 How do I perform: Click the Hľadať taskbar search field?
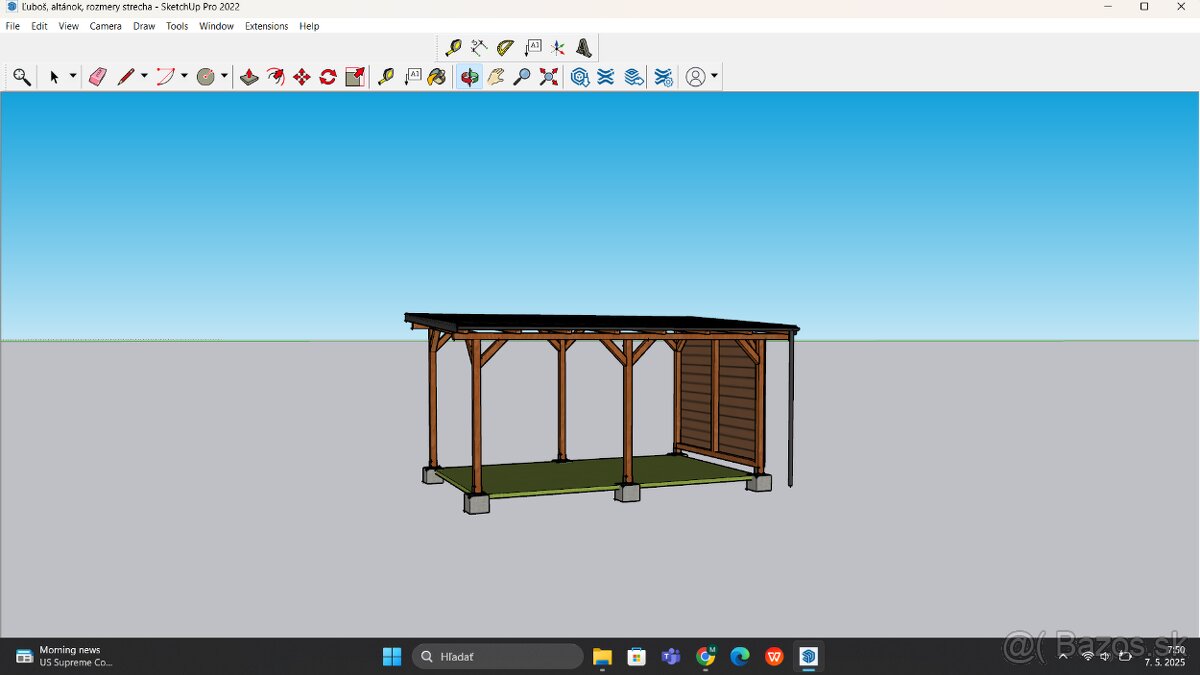(498, 657)
